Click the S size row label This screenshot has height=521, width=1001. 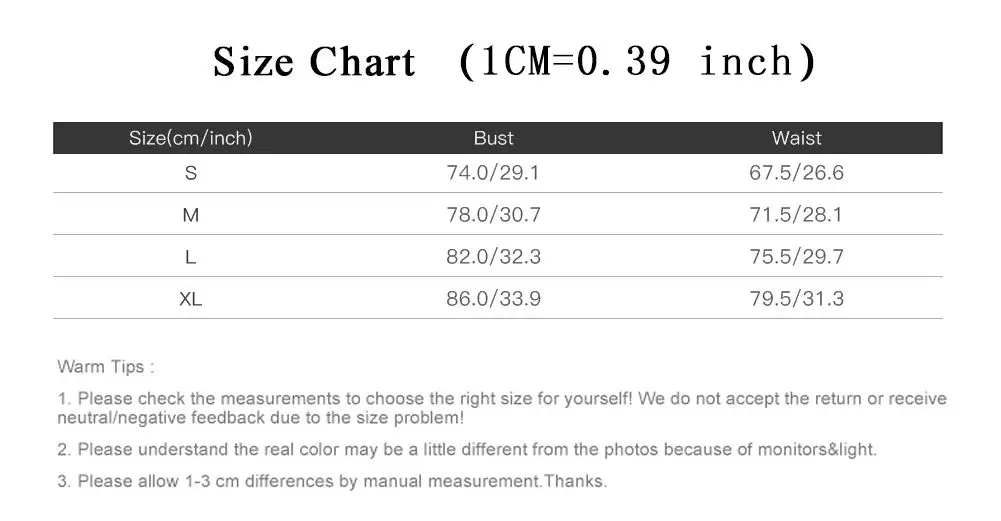pos(190,173)
